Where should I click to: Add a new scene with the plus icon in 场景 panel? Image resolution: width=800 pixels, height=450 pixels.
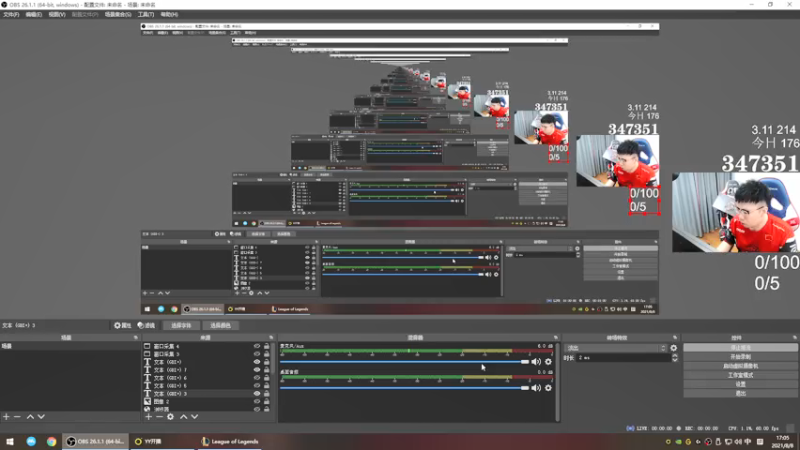[x=6, y=417]
